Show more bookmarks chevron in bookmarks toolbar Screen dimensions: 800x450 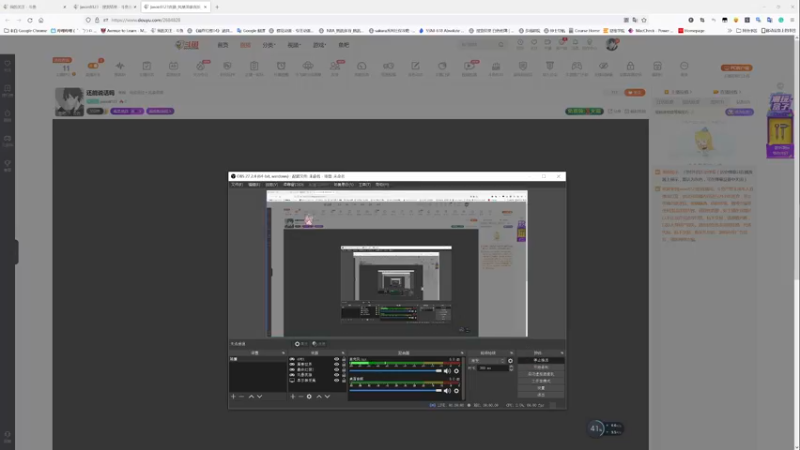(x=730, y=31)
